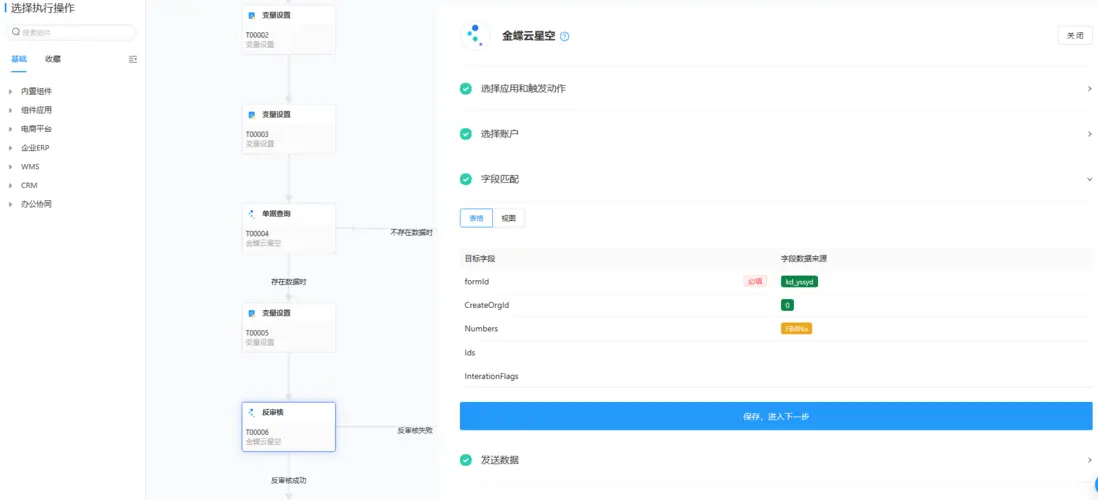Click the formId field name
Image resolution: width=1098 pixels, height=500 pixels.
476,282
